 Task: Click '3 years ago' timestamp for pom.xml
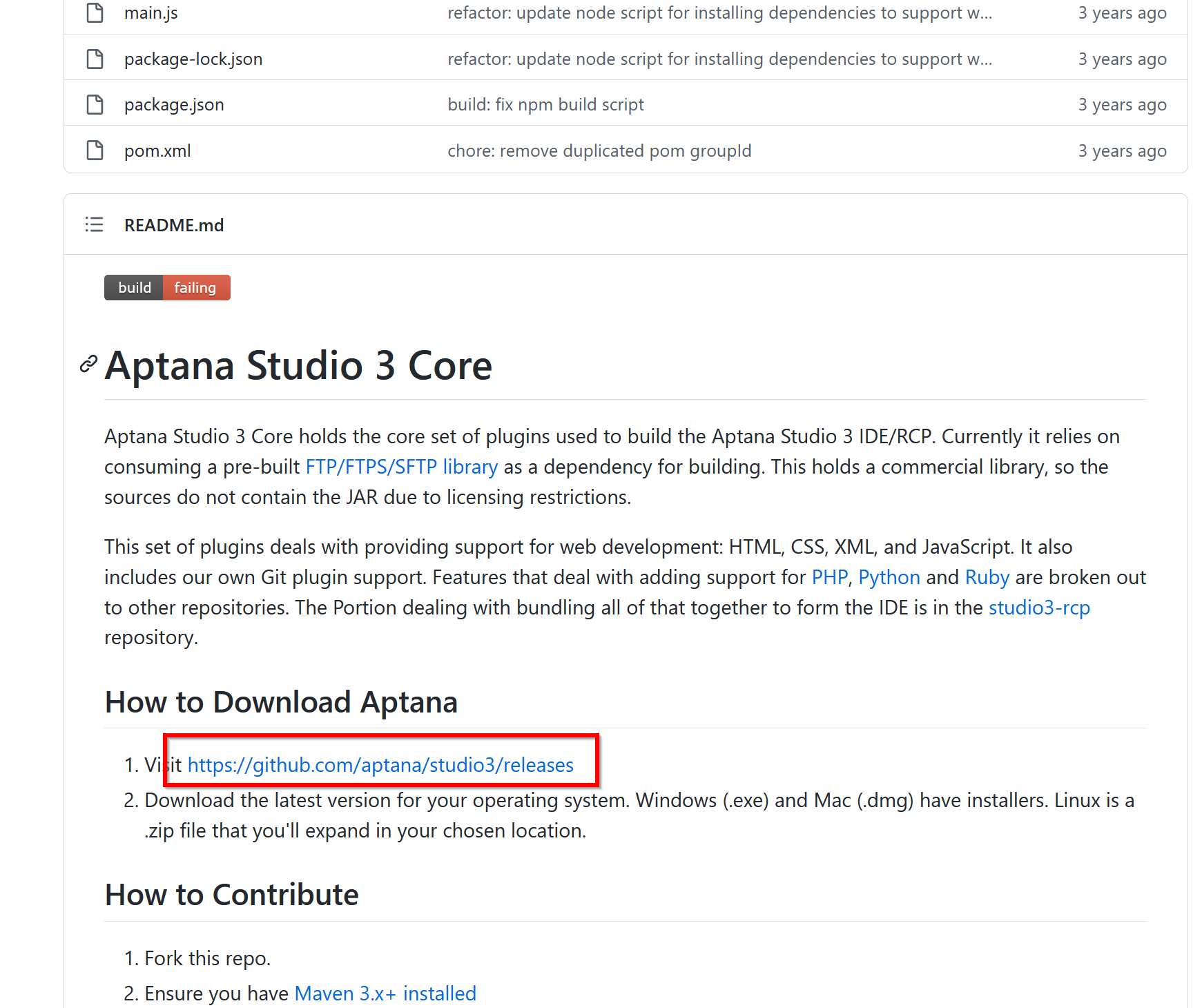[1123, 151]
